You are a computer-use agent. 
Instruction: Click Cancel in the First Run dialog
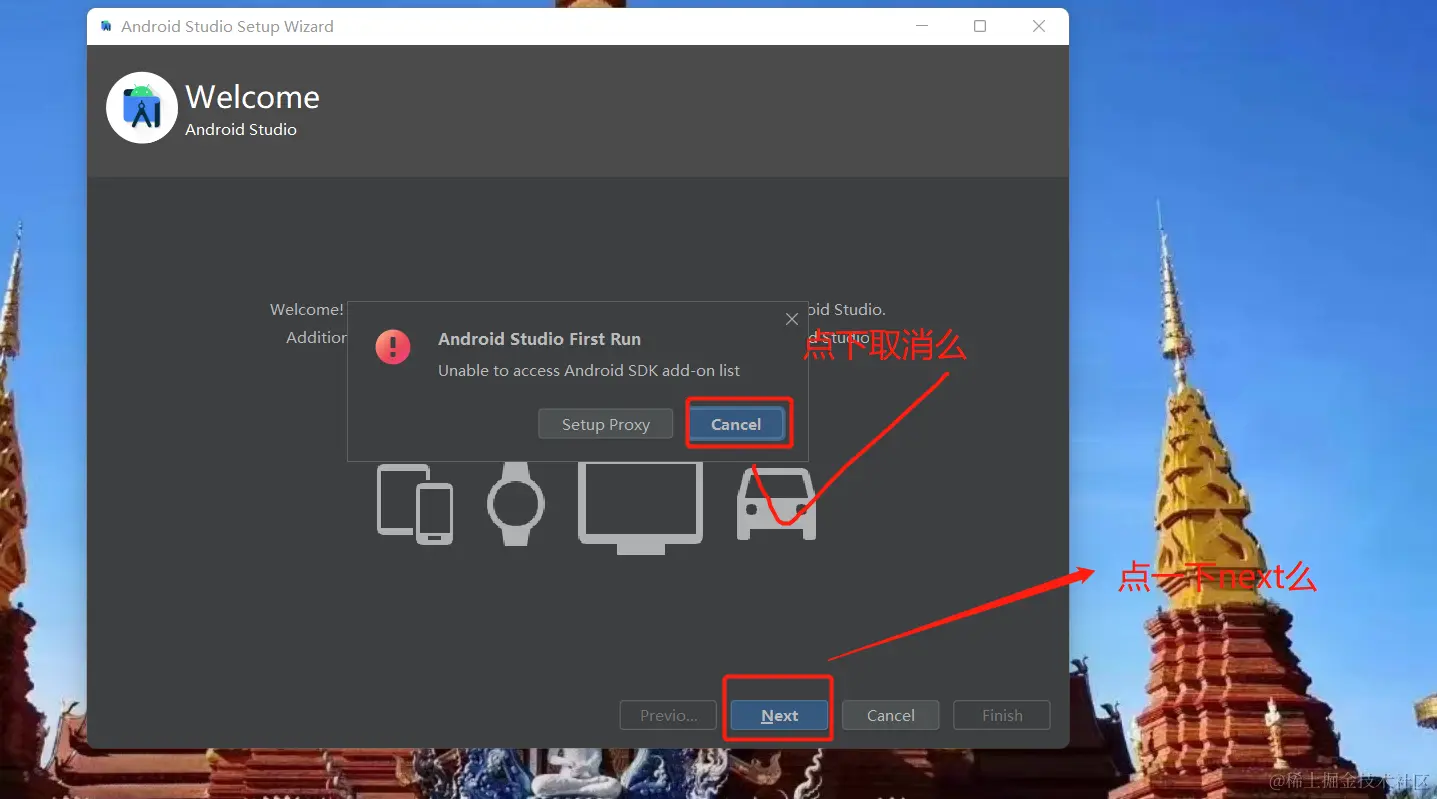736,424
